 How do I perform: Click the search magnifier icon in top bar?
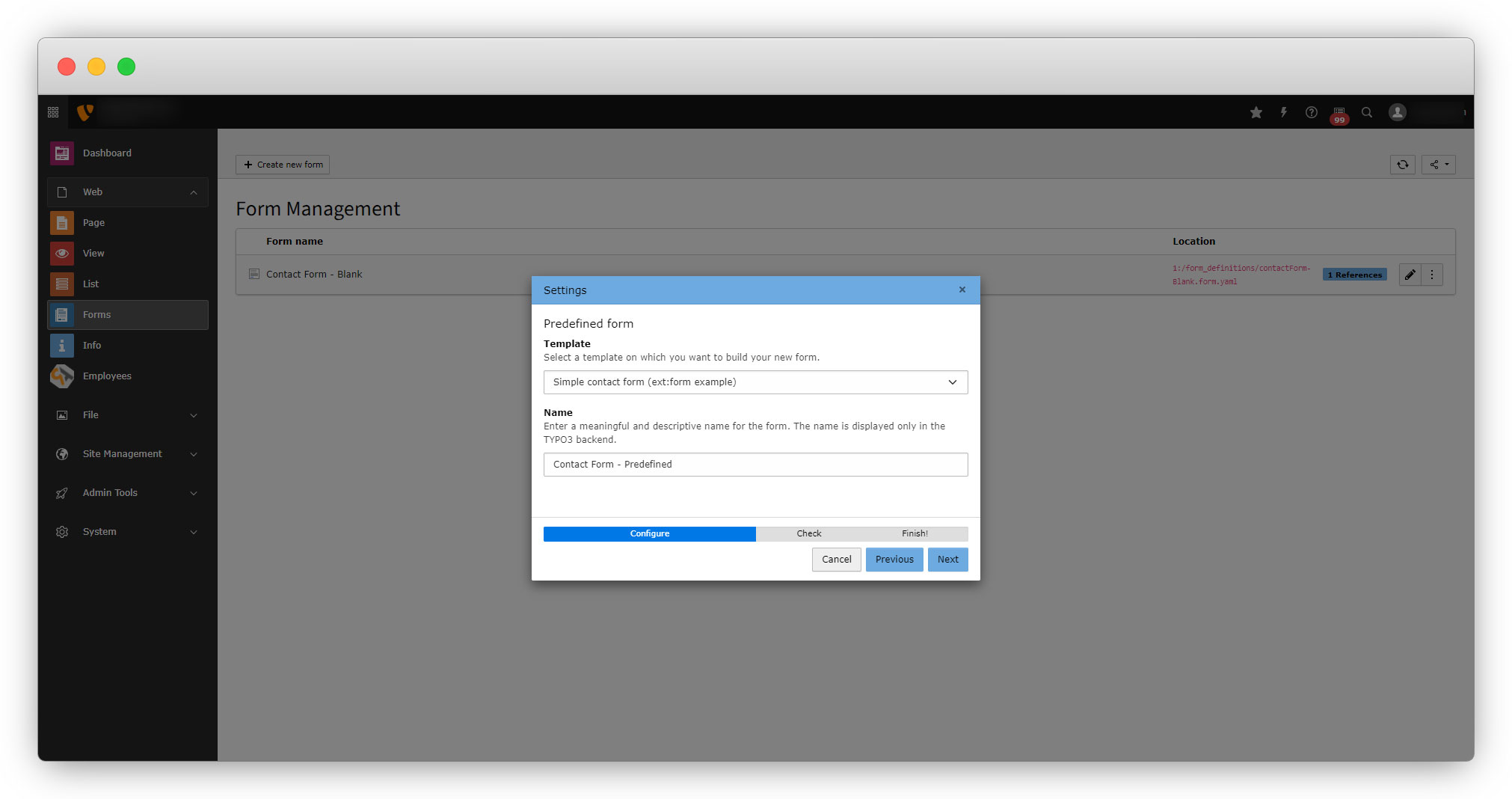(x=1367, y=112)
